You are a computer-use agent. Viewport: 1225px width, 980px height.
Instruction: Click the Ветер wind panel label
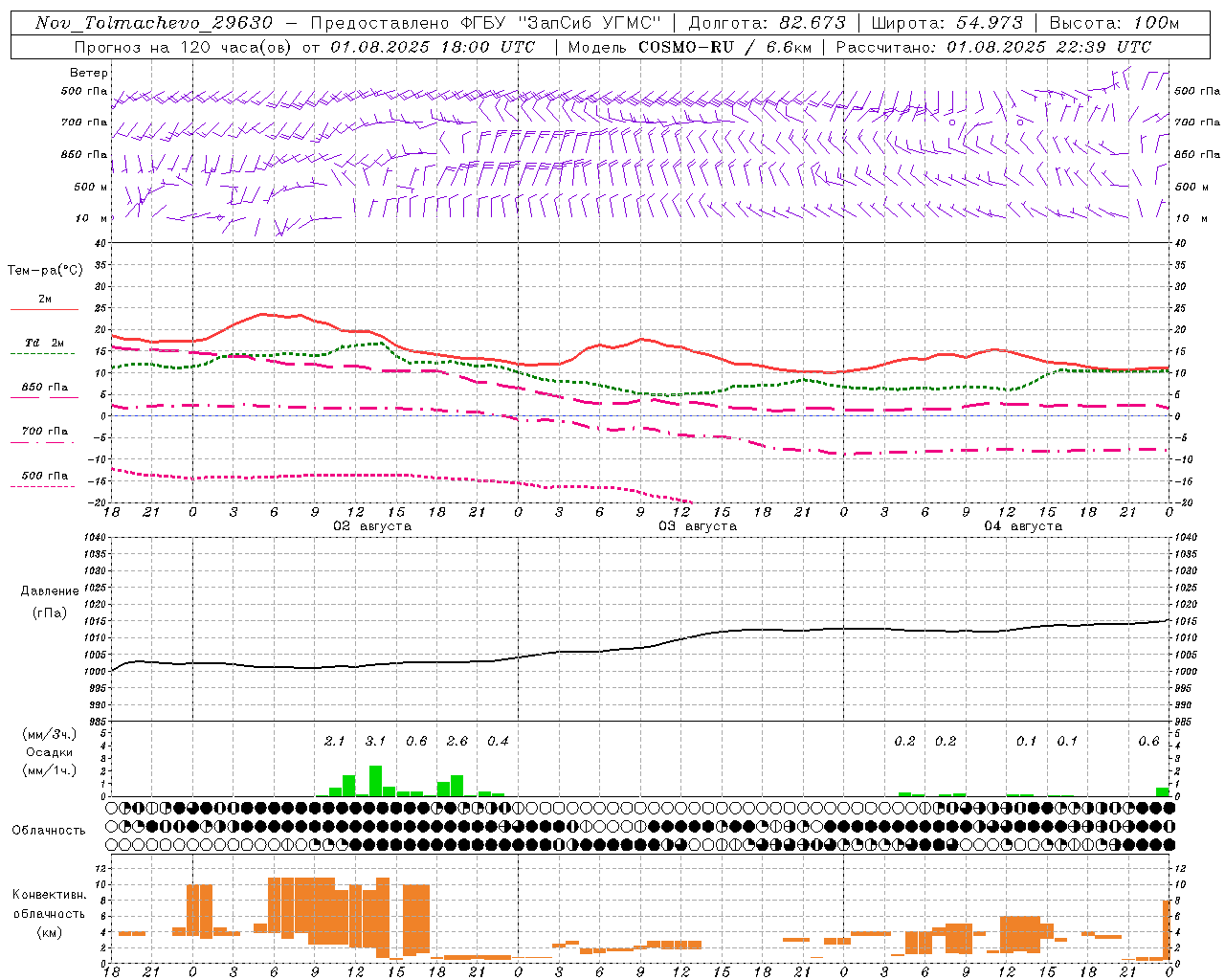point(89,73)
